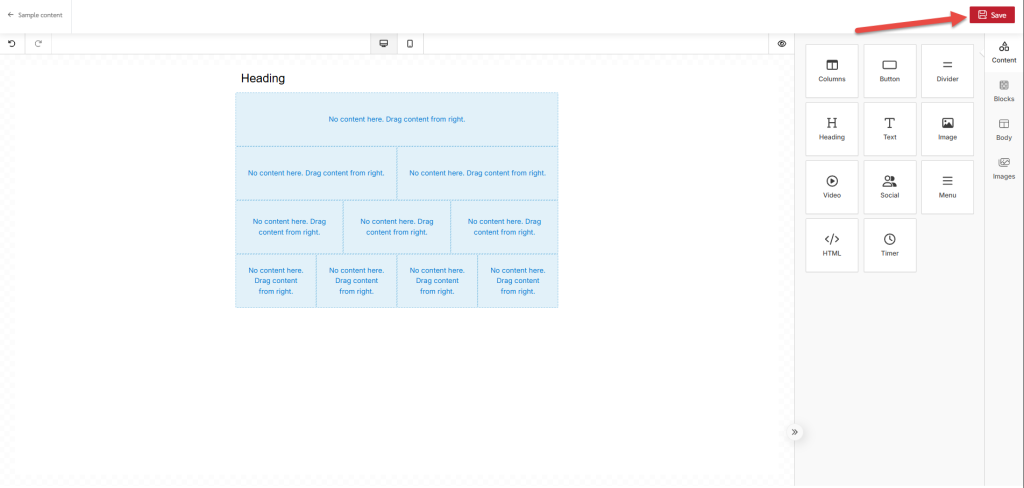Screen dimensions: 1024x488
Task: Select the Text content block
Action: 889,129
